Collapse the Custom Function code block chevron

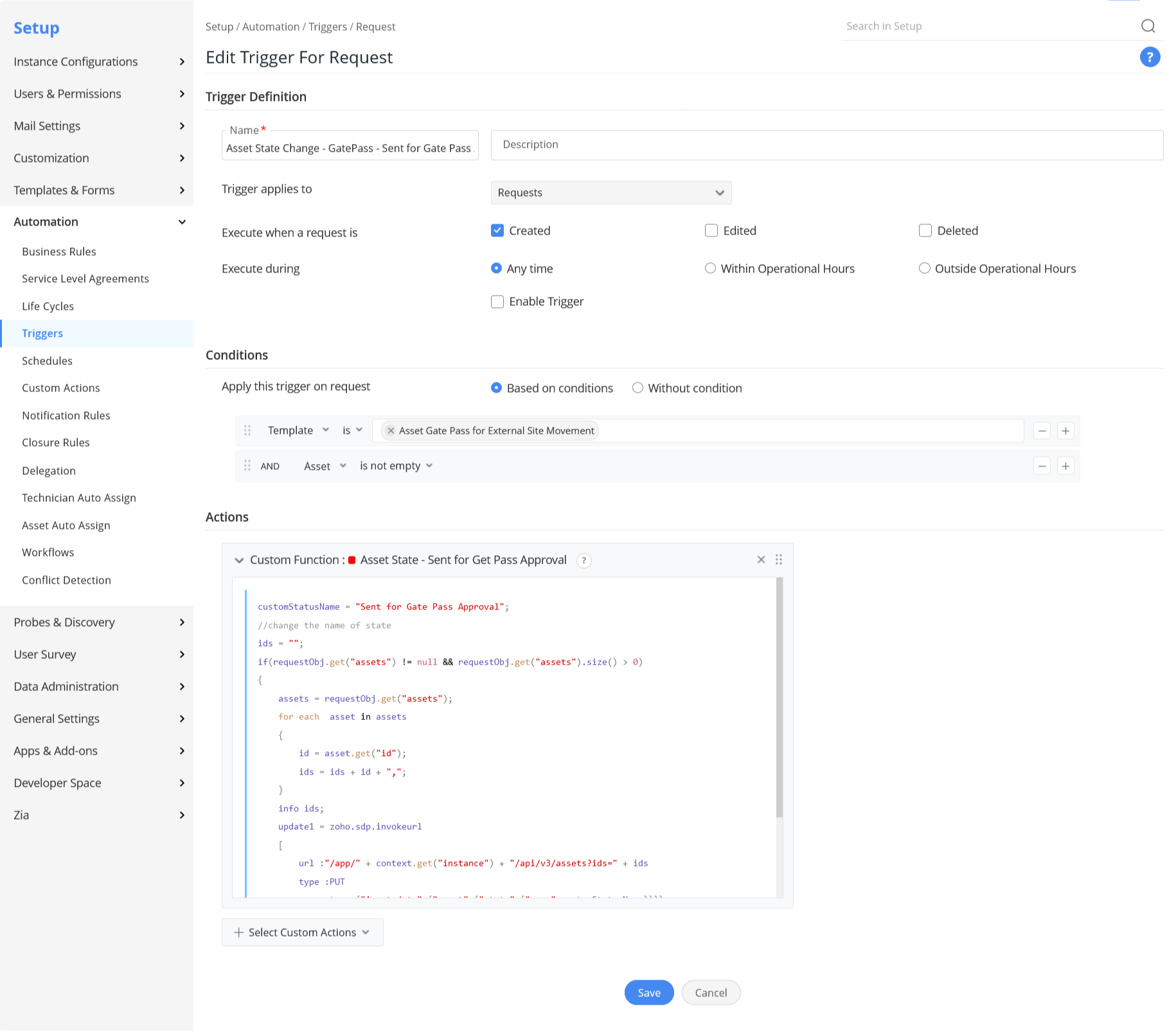[x=239, y=560]
